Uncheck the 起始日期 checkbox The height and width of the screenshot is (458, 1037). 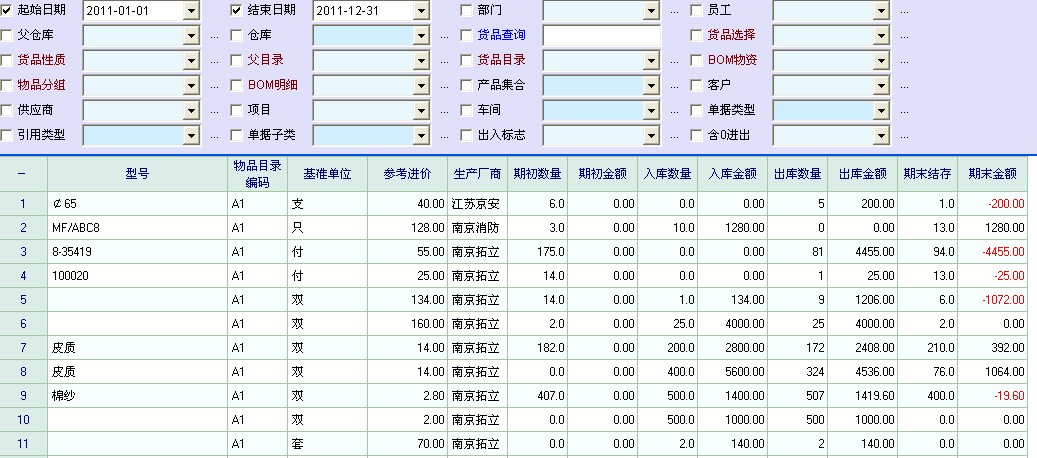coord(8,10)
